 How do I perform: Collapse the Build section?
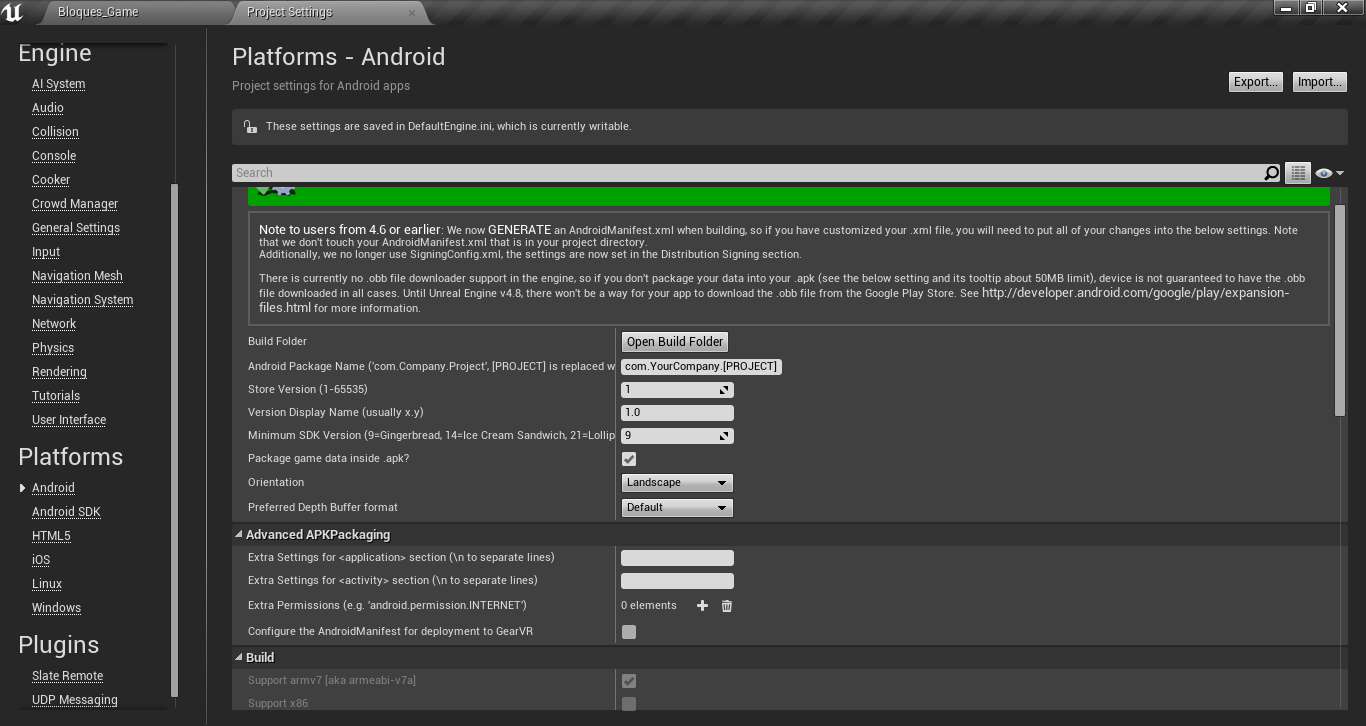[x=238, y=658]
